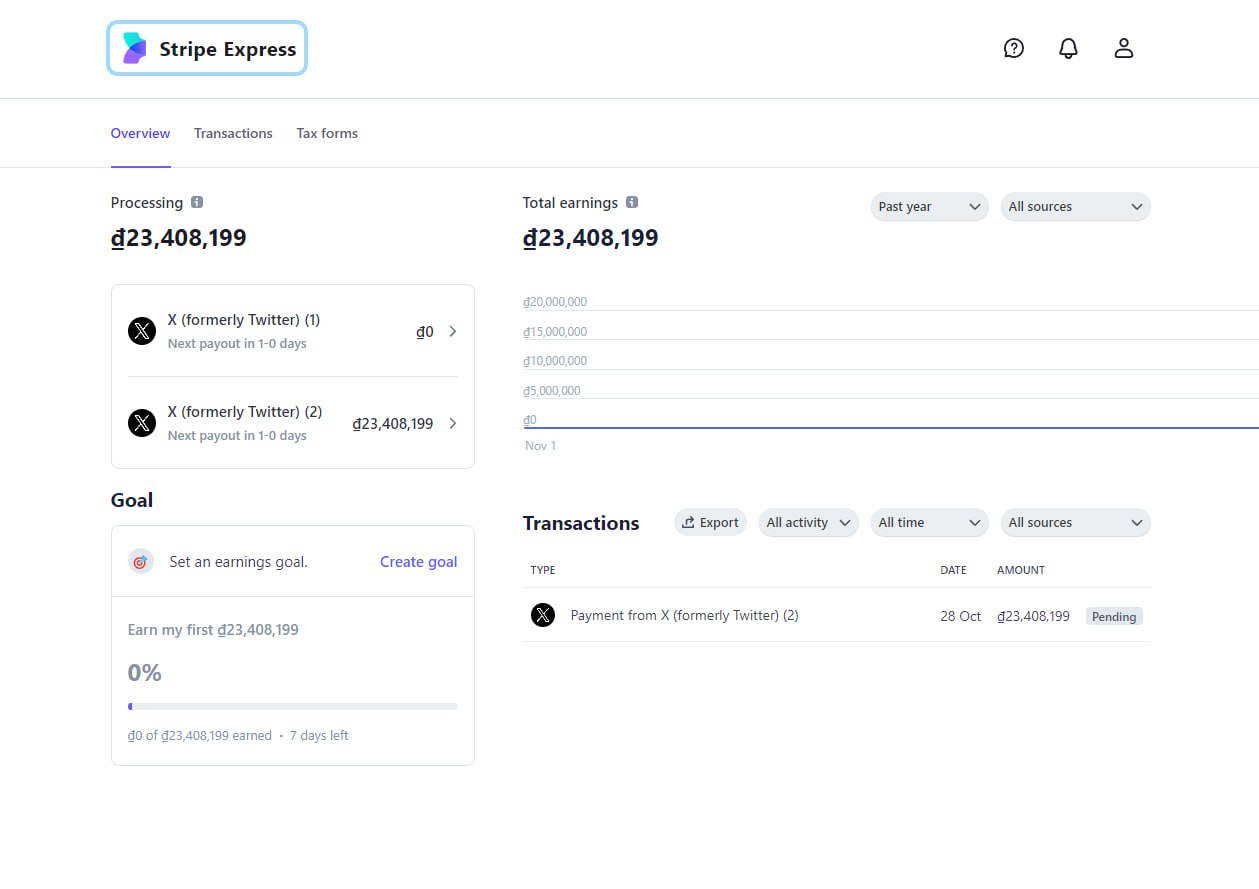Screen dimensions: 1259x889
Task: Switch to the Transactions tab
Action: click(x=233, y=133)
